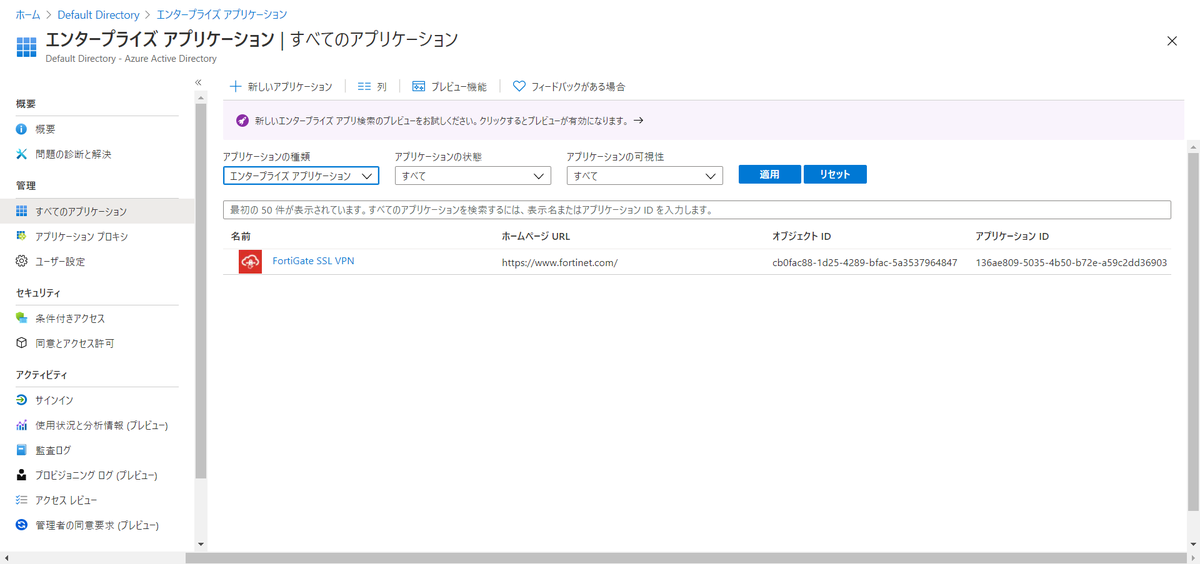The image size is (1200, 564).
Task: Select アクセス レビュー menu item
Action: point(97,500)
